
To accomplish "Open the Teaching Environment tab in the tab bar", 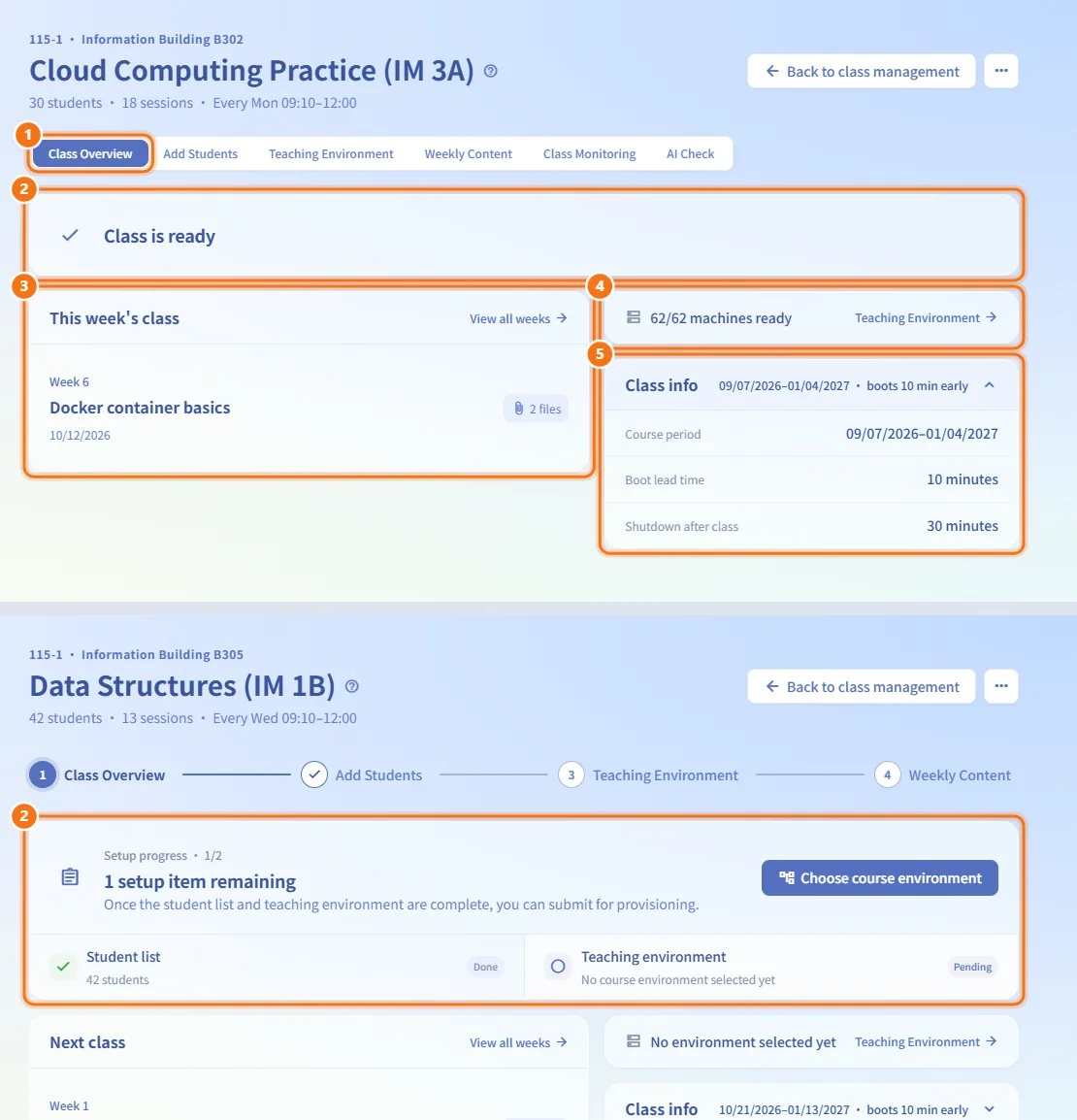I will (331, 153).
